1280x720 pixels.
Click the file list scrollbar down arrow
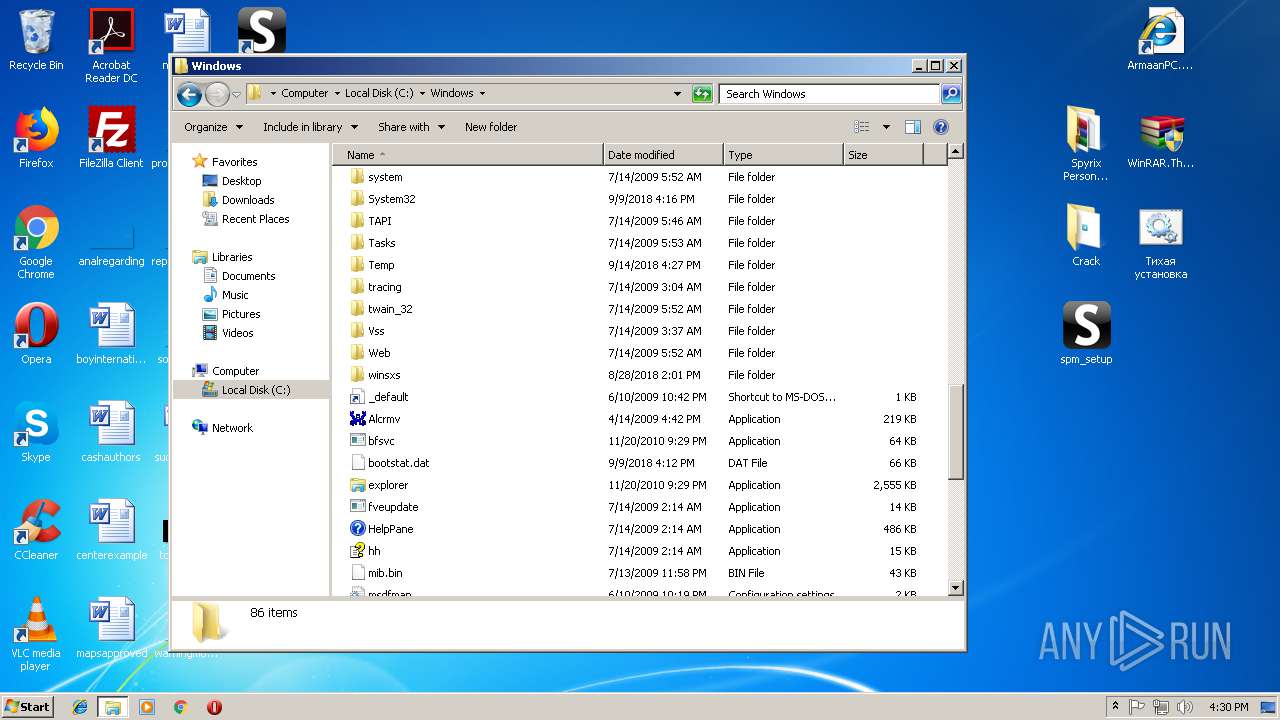[x=955, y=588]
